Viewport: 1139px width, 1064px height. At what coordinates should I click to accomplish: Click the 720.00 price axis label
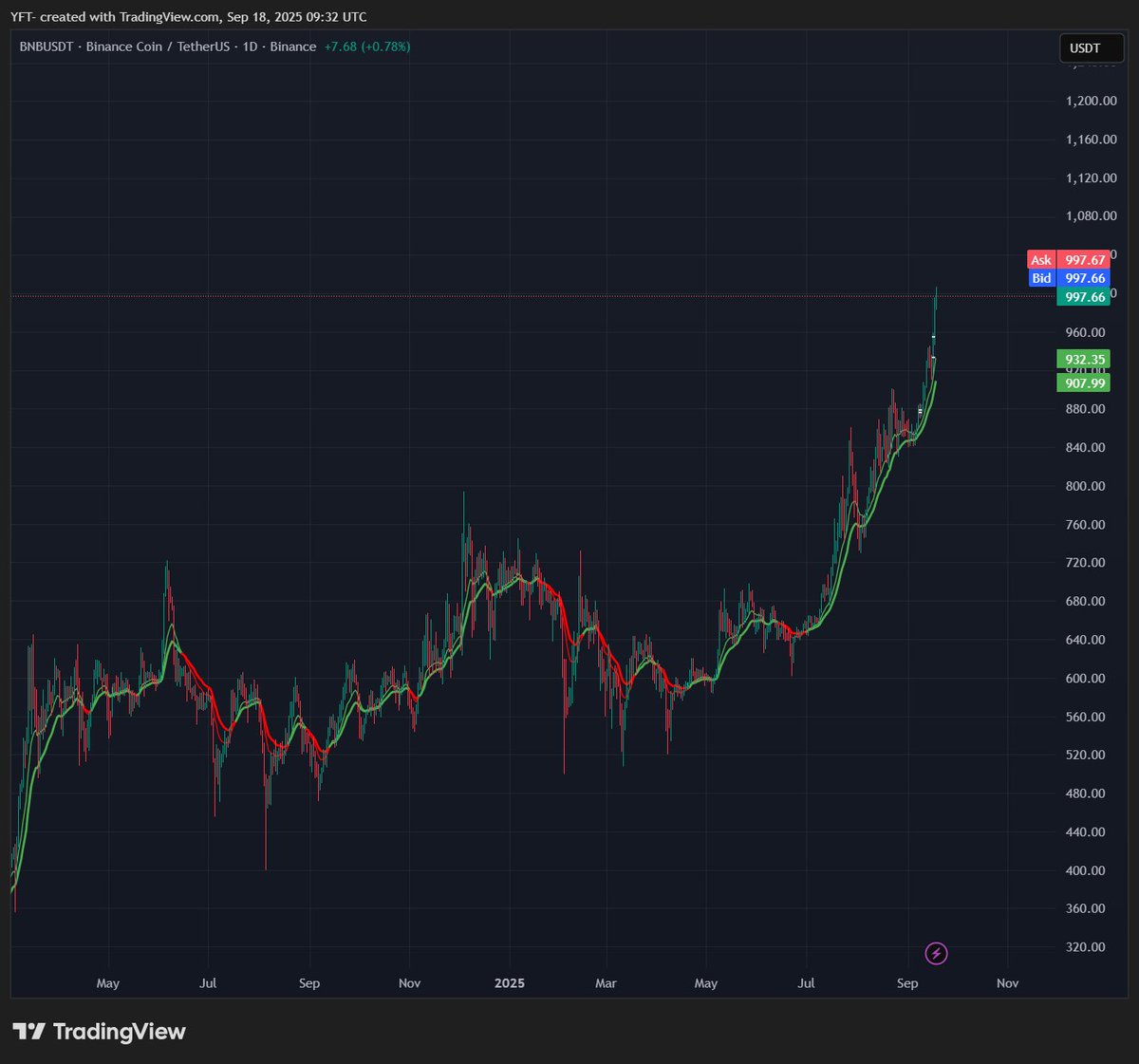click(x=1085, y=563)
